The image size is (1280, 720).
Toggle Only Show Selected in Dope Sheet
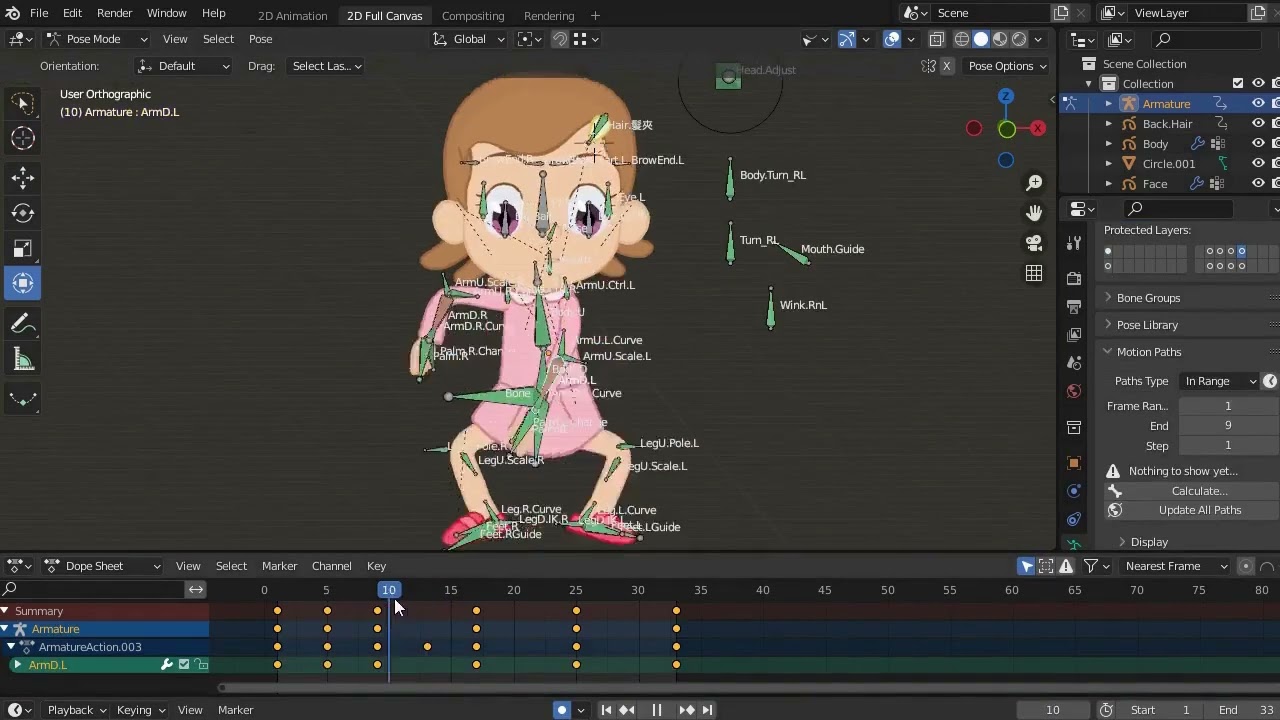[1027, 566]
